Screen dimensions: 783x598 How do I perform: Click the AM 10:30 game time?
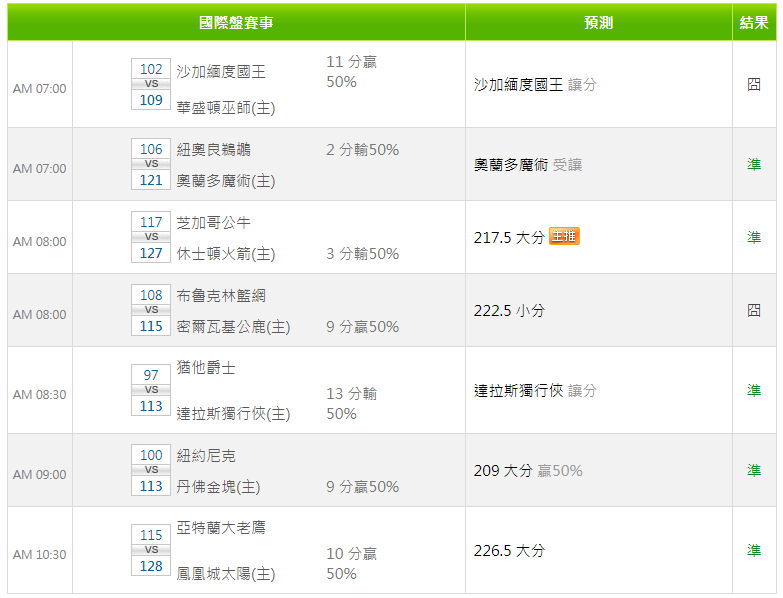[x=39, y=555]
